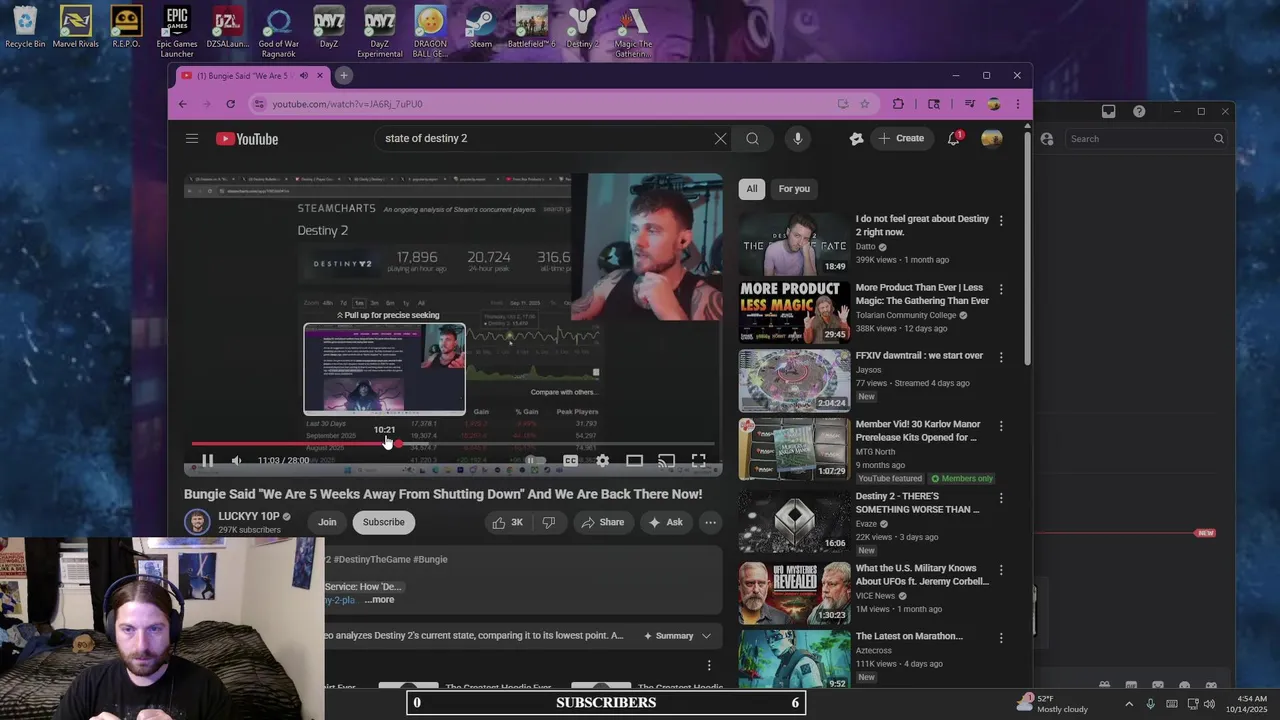Toggle the taskbar microphone indicator
1280x720 pixels.
[1150, 704]
